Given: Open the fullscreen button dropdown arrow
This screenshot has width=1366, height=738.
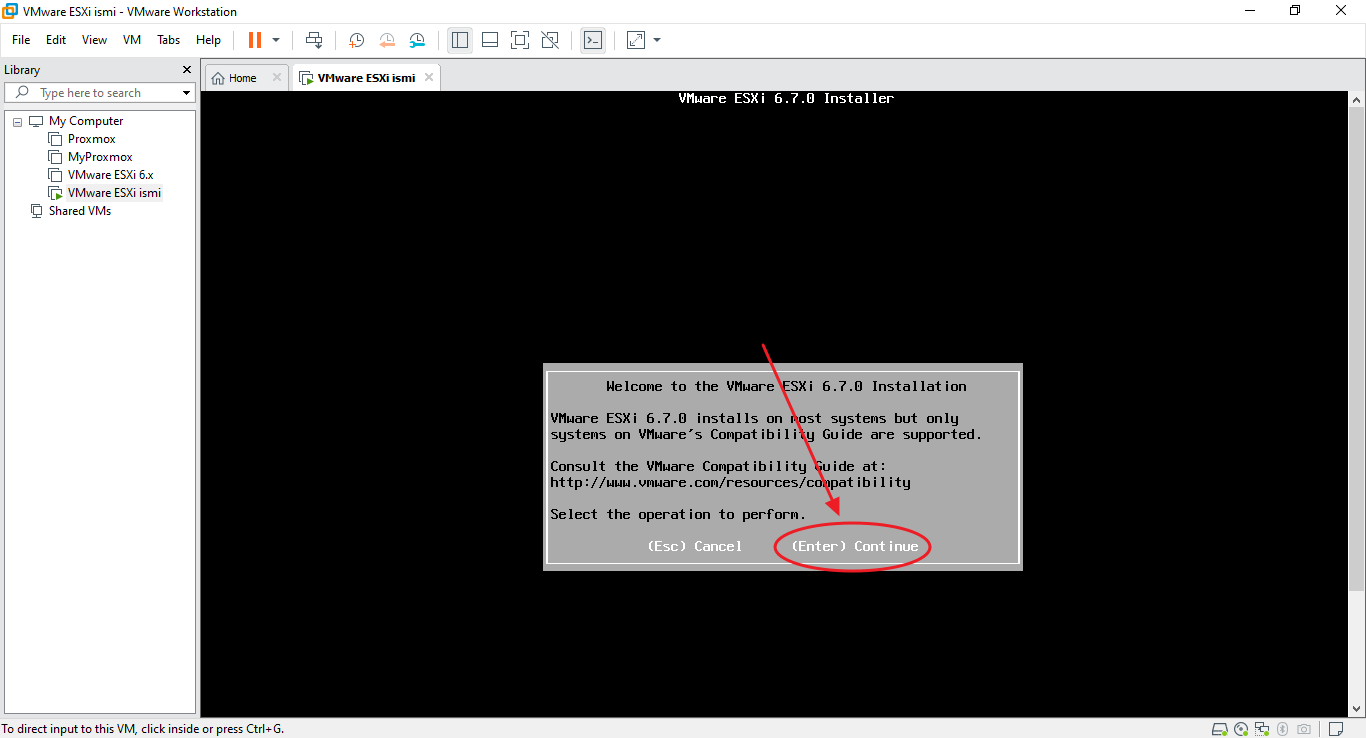Looking at the screenshot, I should click(656, 40).
